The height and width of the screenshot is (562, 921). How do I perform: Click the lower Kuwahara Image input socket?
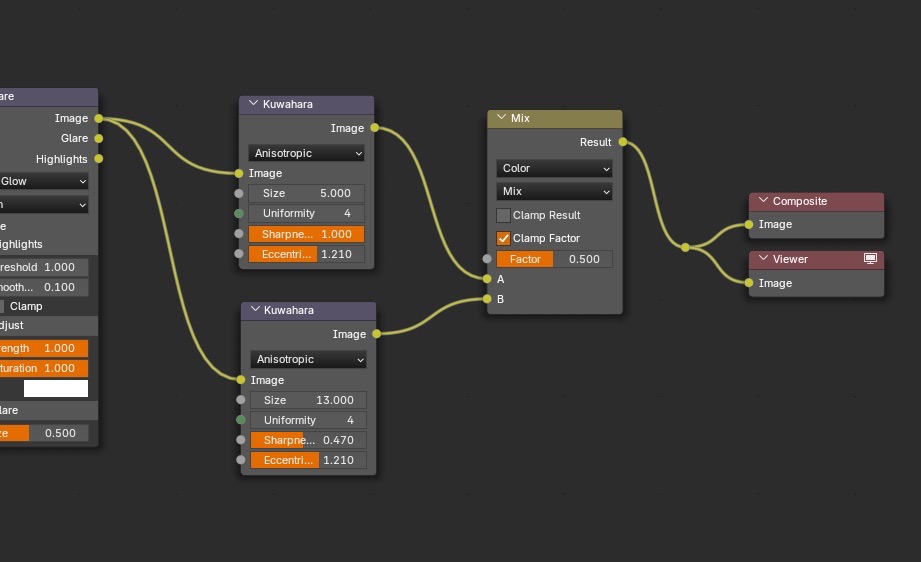(x=241, y=380)
